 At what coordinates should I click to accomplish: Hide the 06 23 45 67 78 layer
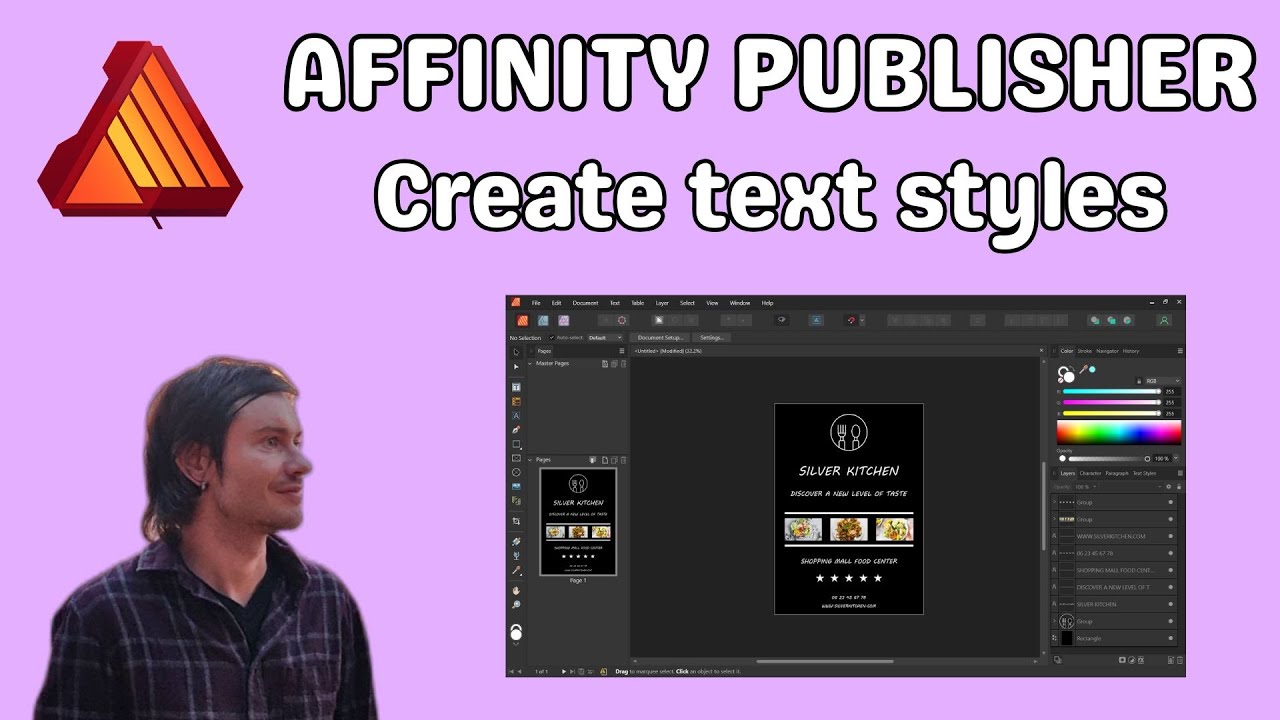tap(1170, 553)
